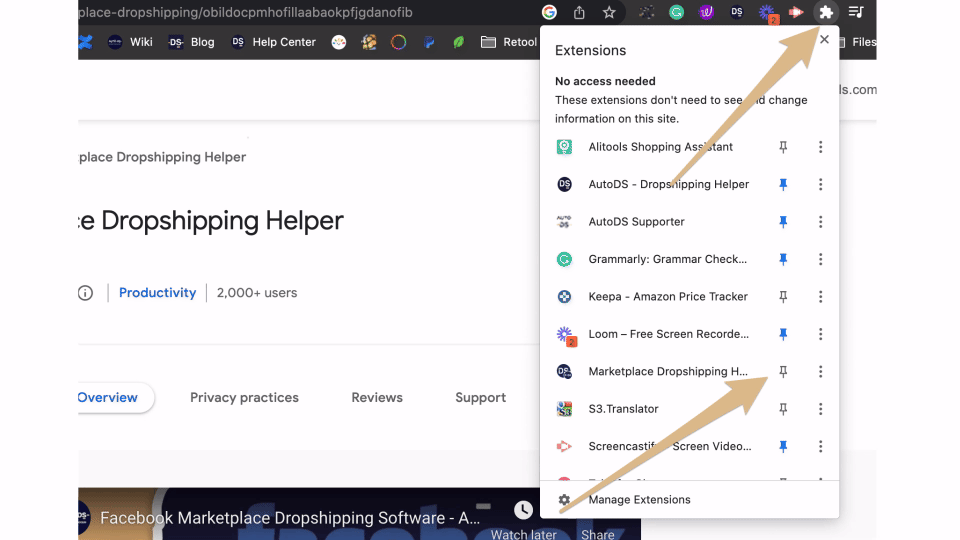Unpin AutoDS Supporter from the toolbar
The image size is (960, 540).
click(783, 222)
